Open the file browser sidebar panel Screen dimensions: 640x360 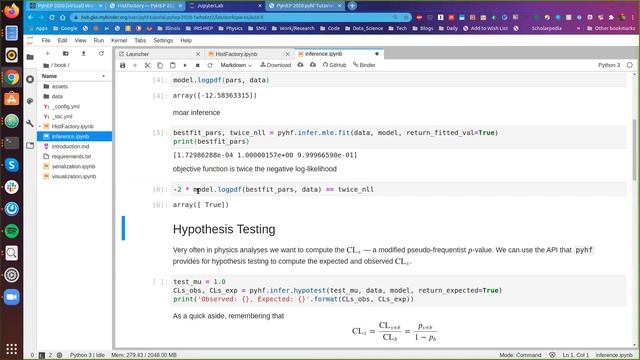coord(30,57)
